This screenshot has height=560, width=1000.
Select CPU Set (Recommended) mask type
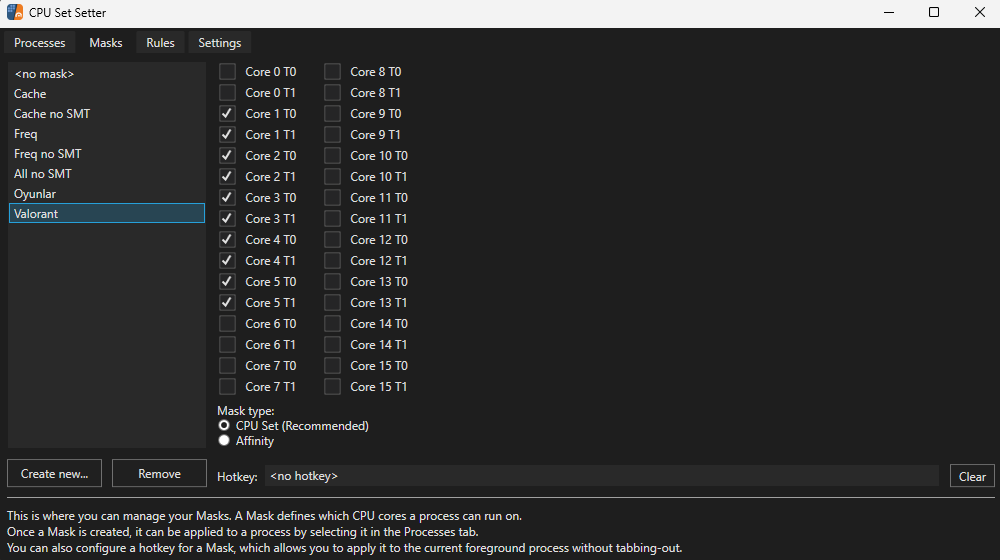point(224,425)
